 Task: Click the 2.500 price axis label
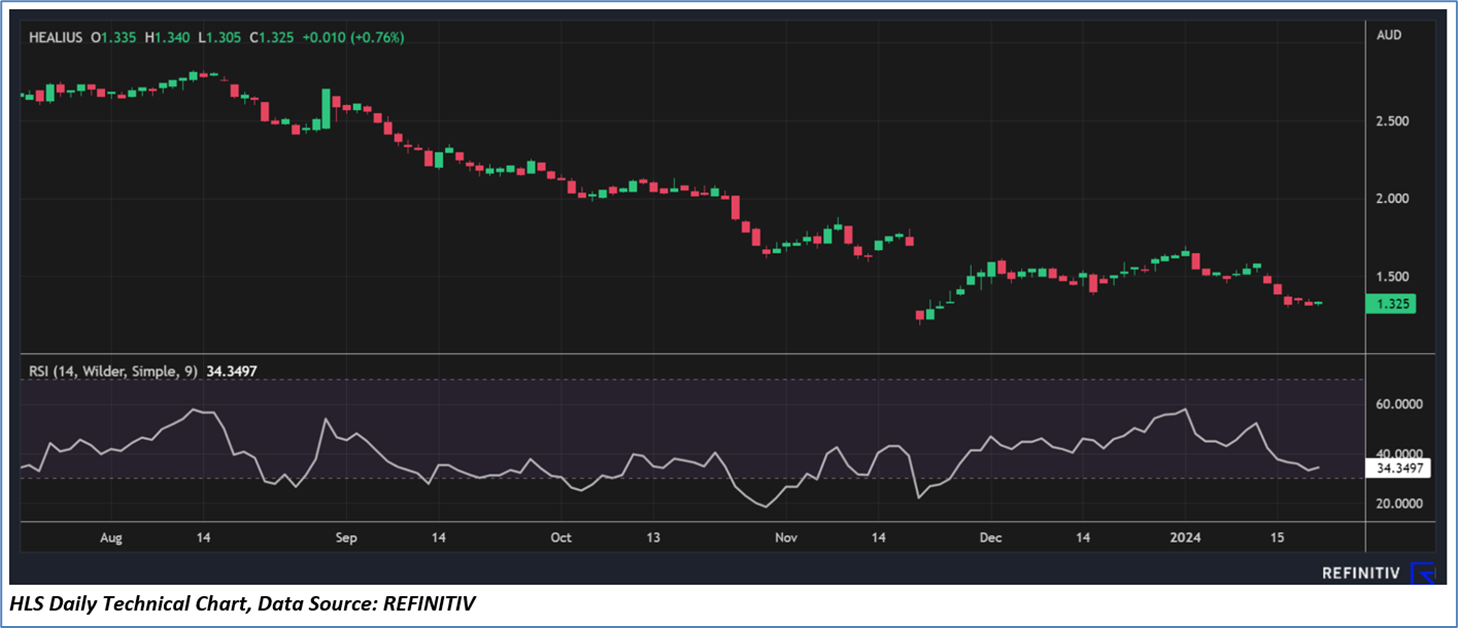(x=1394, y=121)
